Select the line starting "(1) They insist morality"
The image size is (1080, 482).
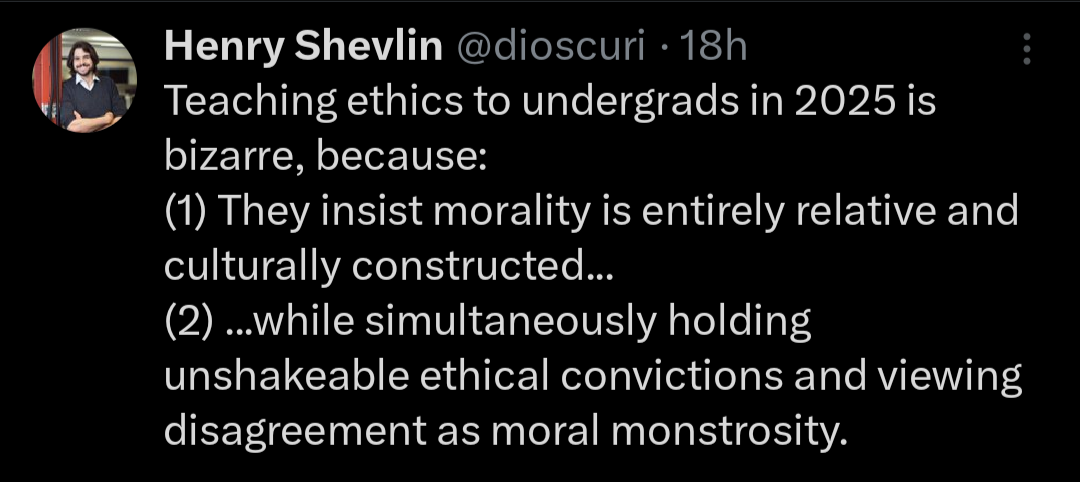pyautogui.click(x=590, y=212)
